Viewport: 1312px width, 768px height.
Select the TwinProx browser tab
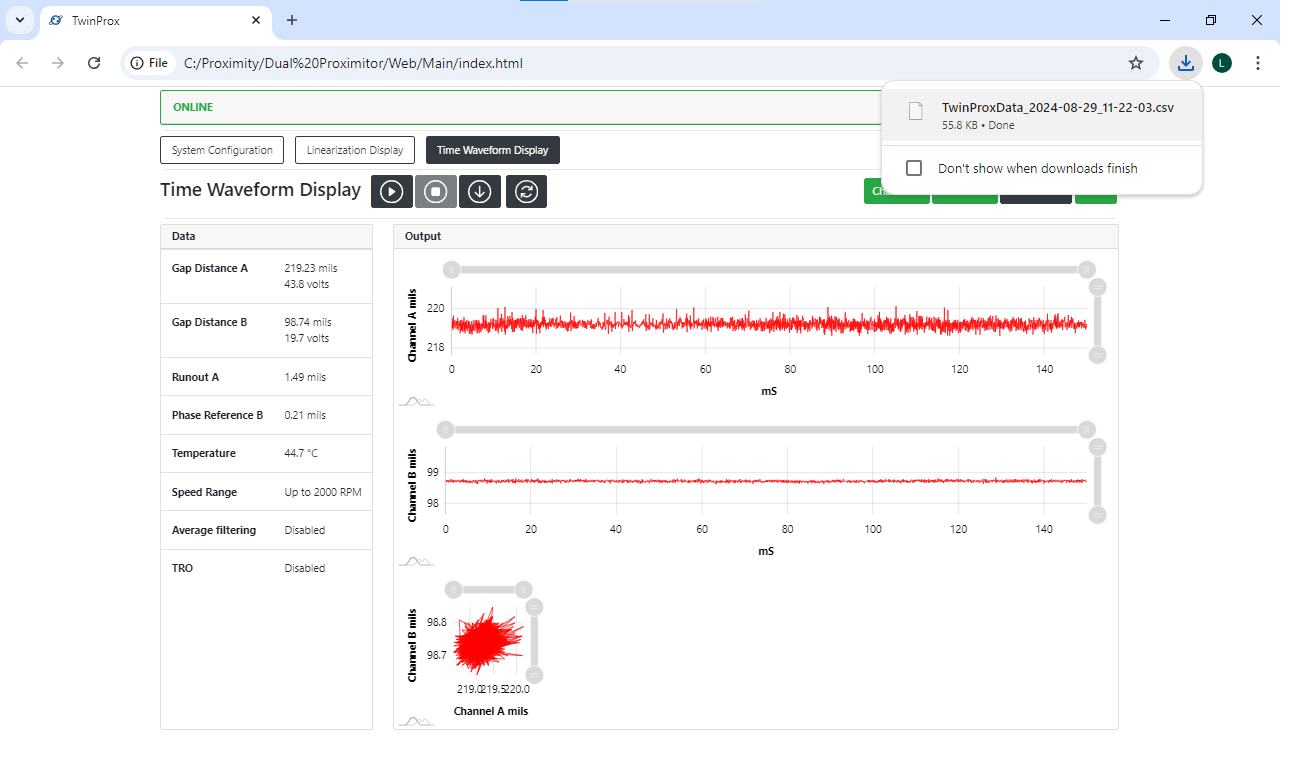pyautogui.click(x=155, y=20)
